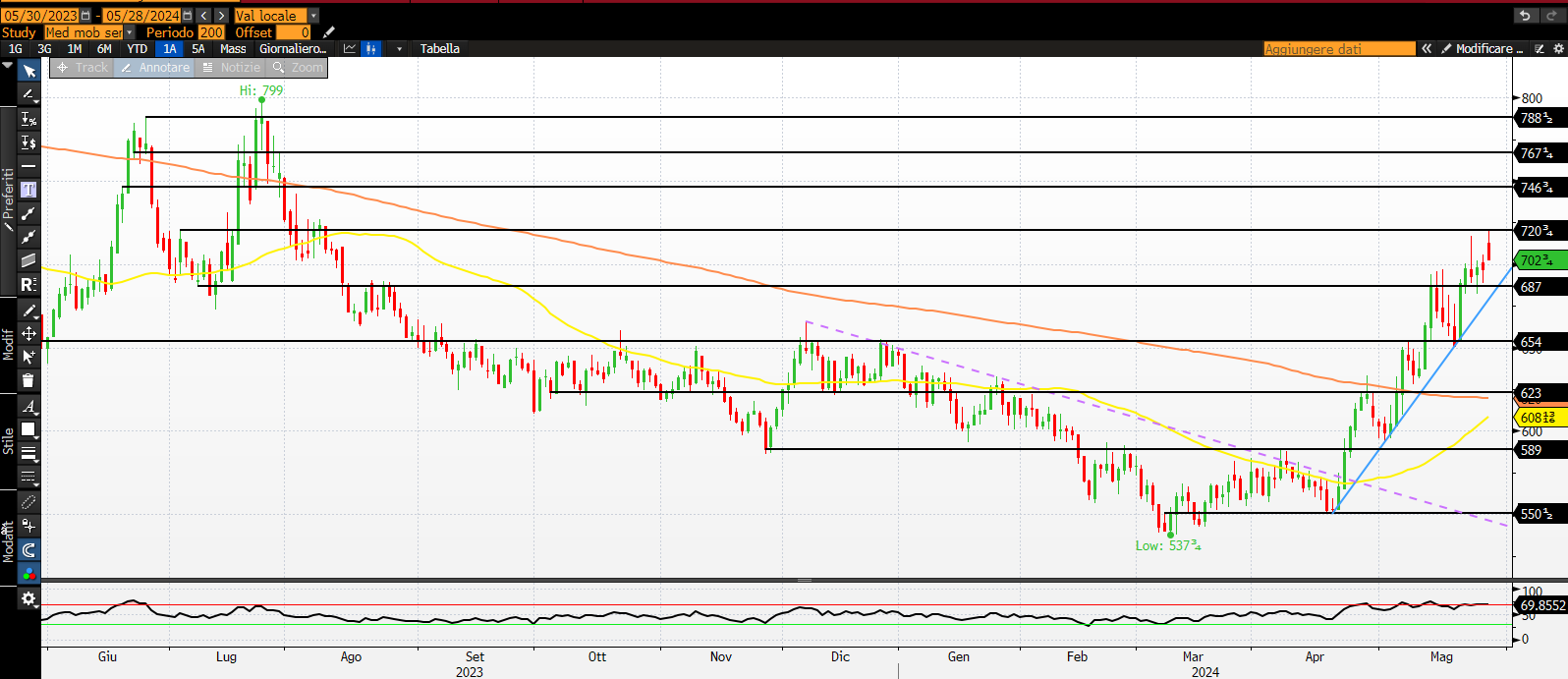The width and height of the screenshot is (1568, 679).
Task: Click the annotation edit icon beside Modificare
Action: point(1540,48)
